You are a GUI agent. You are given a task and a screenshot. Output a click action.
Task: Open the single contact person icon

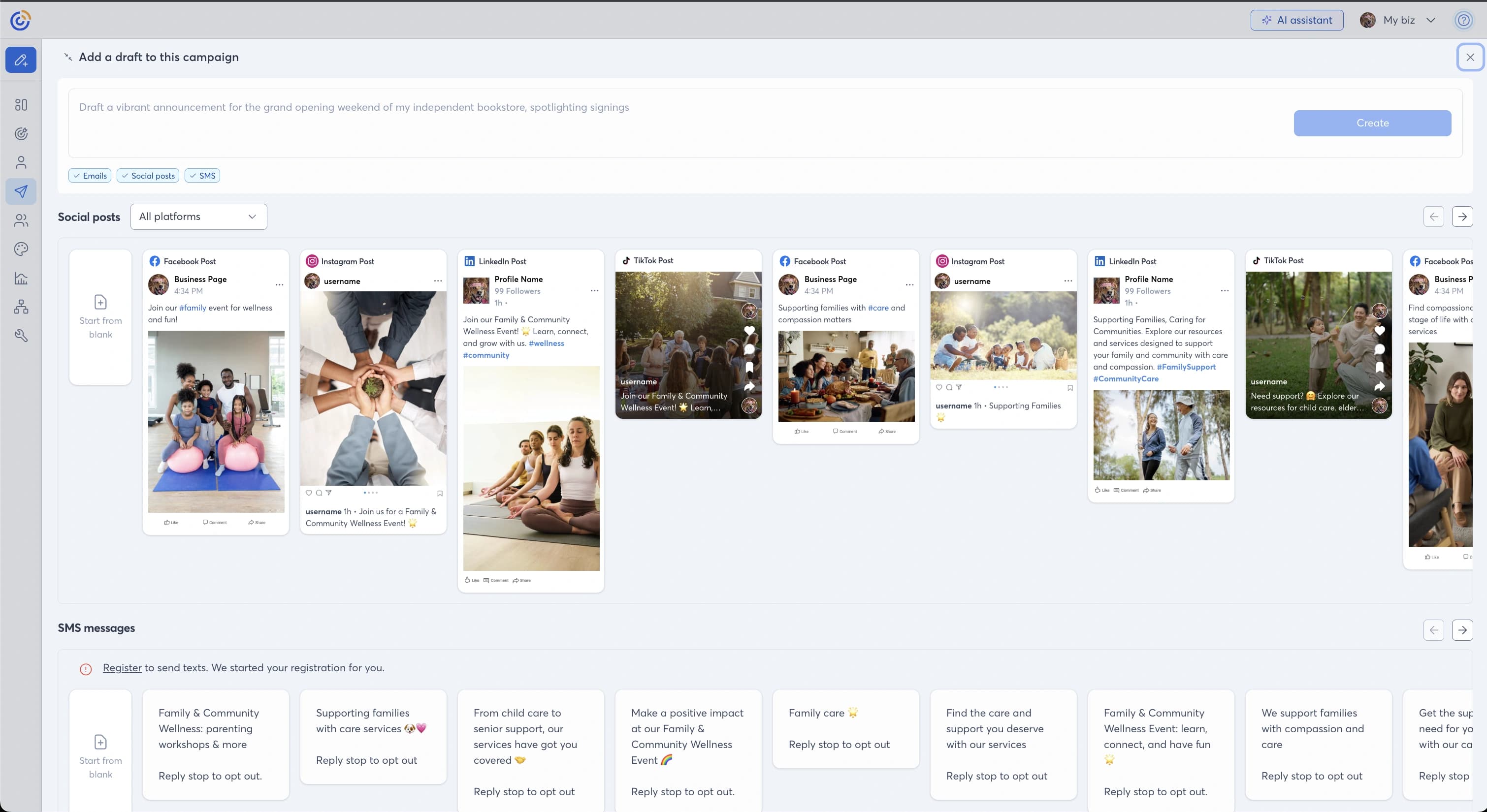[x=21, y=162]
